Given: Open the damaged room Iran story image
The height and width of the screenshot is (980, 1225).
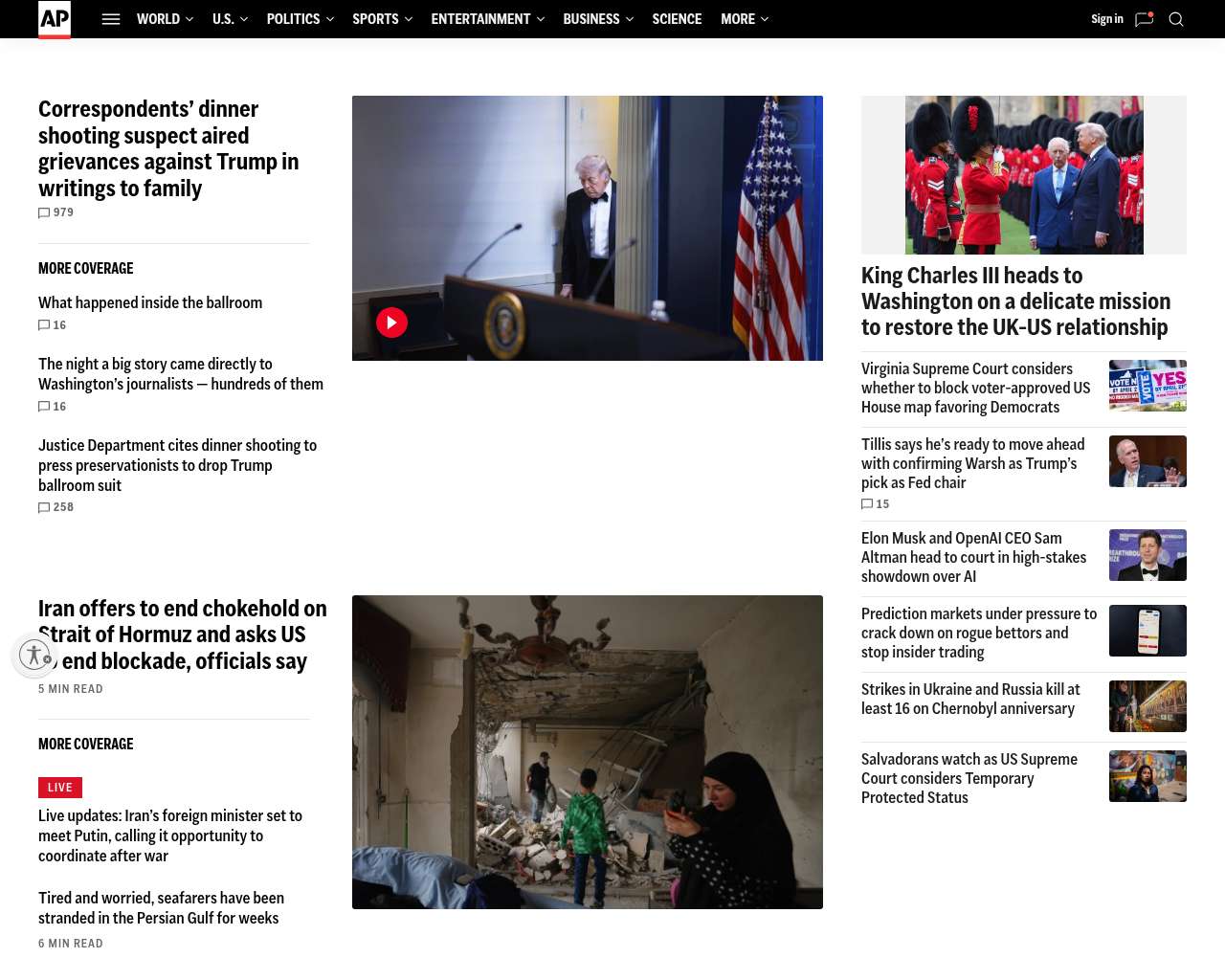Looking at the screenshot, I should coord(588,752).
